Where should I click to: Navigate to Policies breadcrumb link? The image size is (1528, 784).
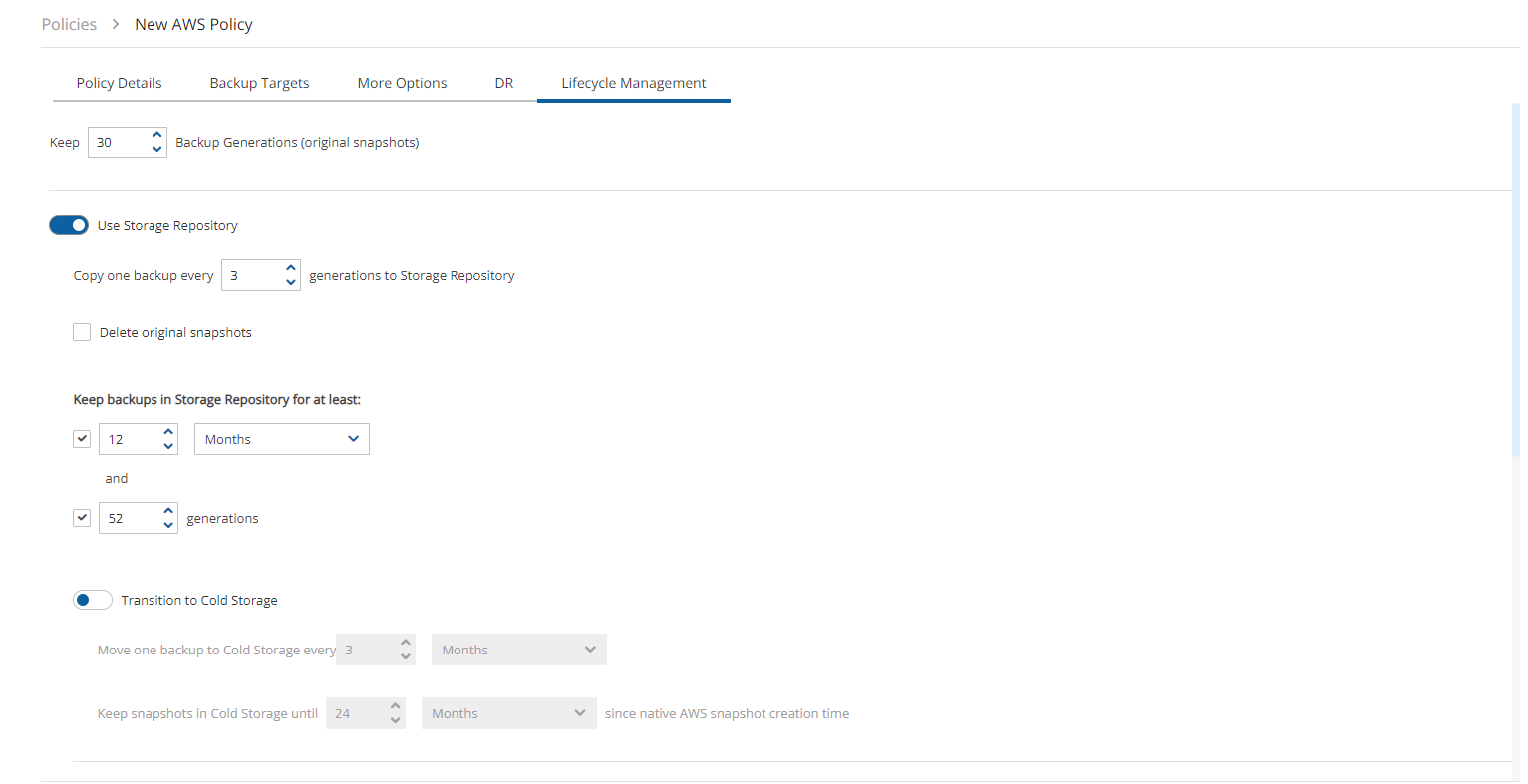point(69,24)
